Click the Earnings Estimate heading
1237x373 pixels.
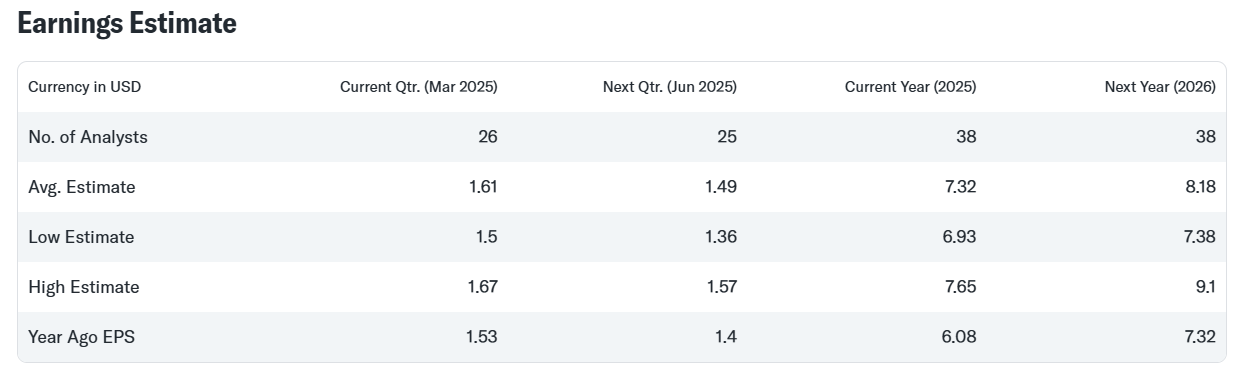pyautogui.click(x=127, y=24)
